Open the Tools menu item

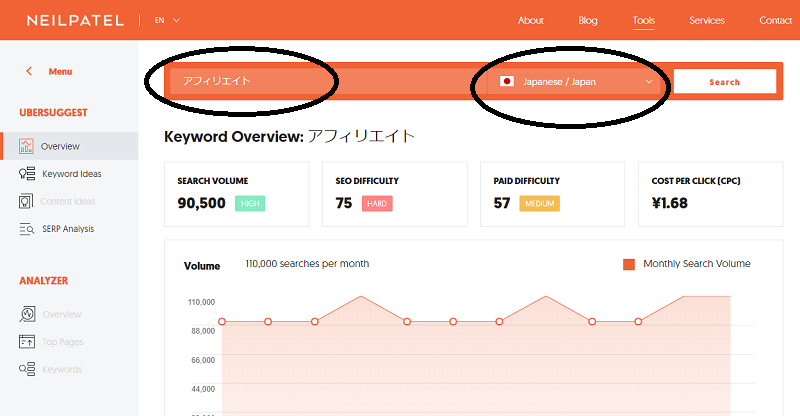pos(643,20)
